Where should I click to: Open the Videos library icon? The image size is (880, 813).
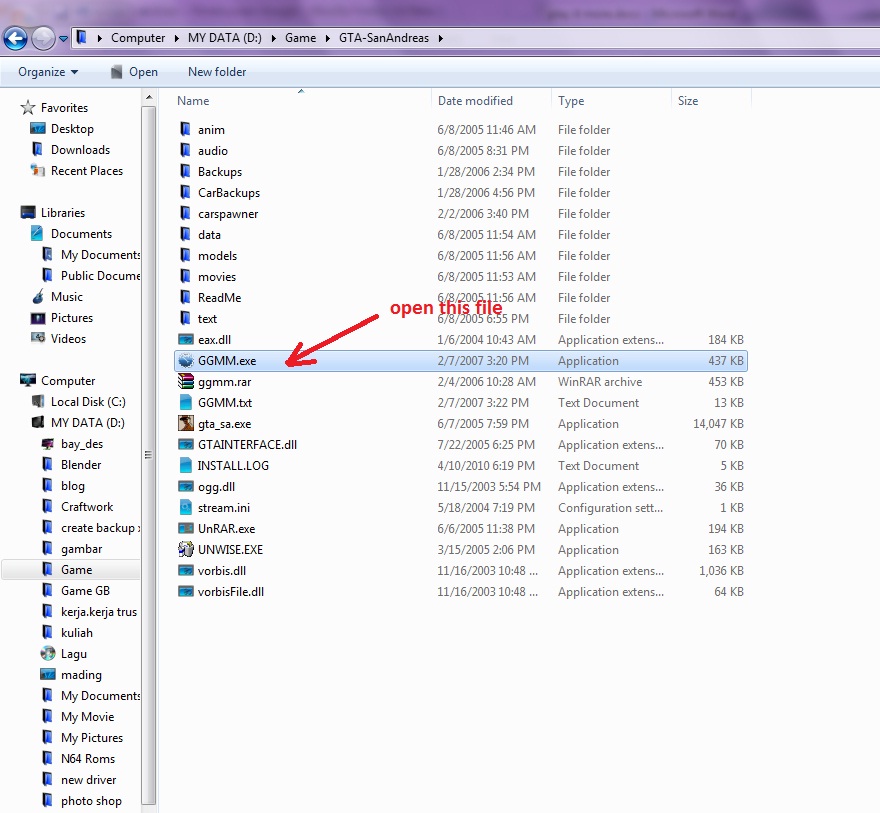click(x=38, y=338)
